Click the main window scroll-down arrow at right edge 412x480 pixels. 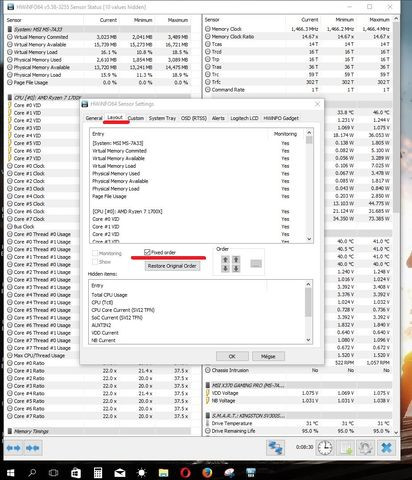pyautogui.click(x=396, y=432)
